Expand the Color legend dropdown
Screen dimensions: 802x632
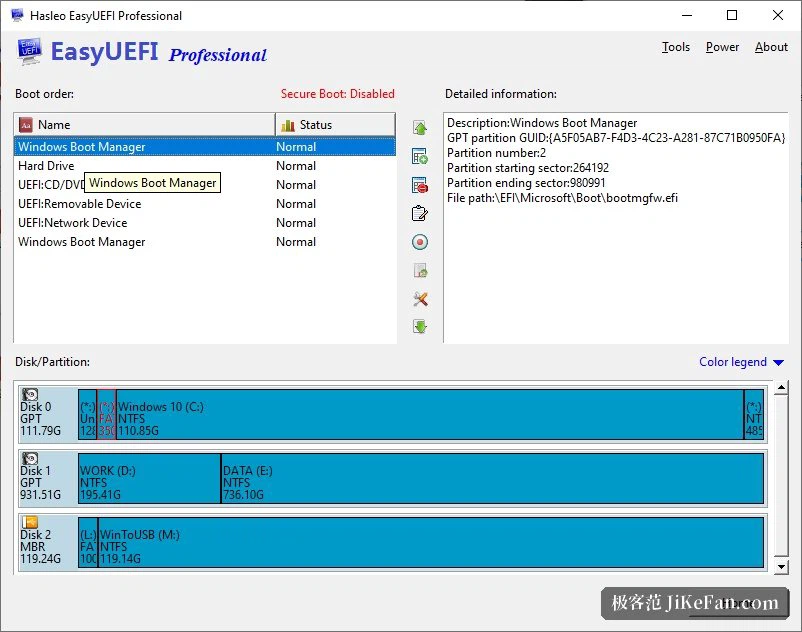(741, 362)
